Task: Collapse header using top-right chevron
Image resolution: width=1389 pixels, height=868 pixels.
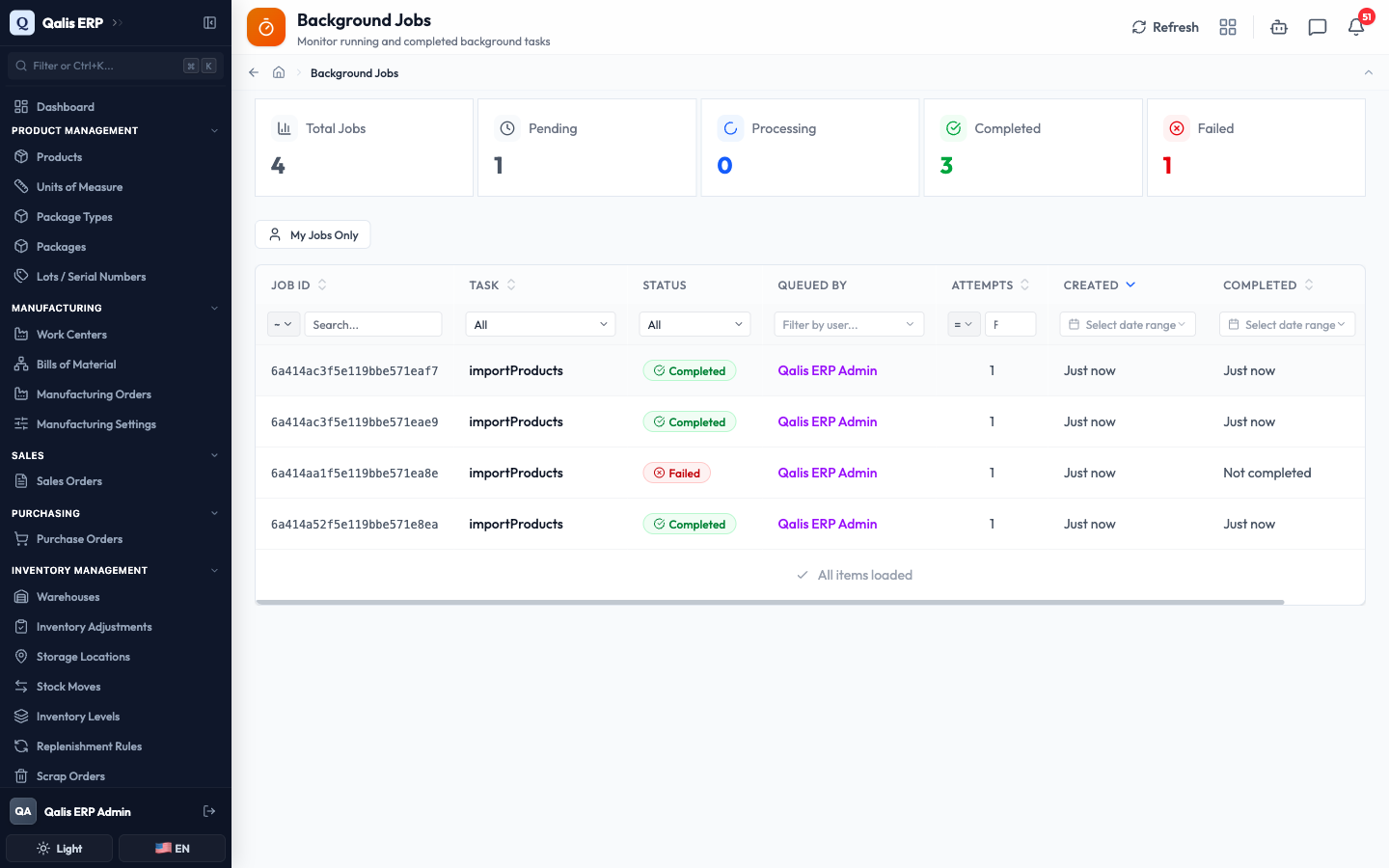Action: pos(1368,72)
